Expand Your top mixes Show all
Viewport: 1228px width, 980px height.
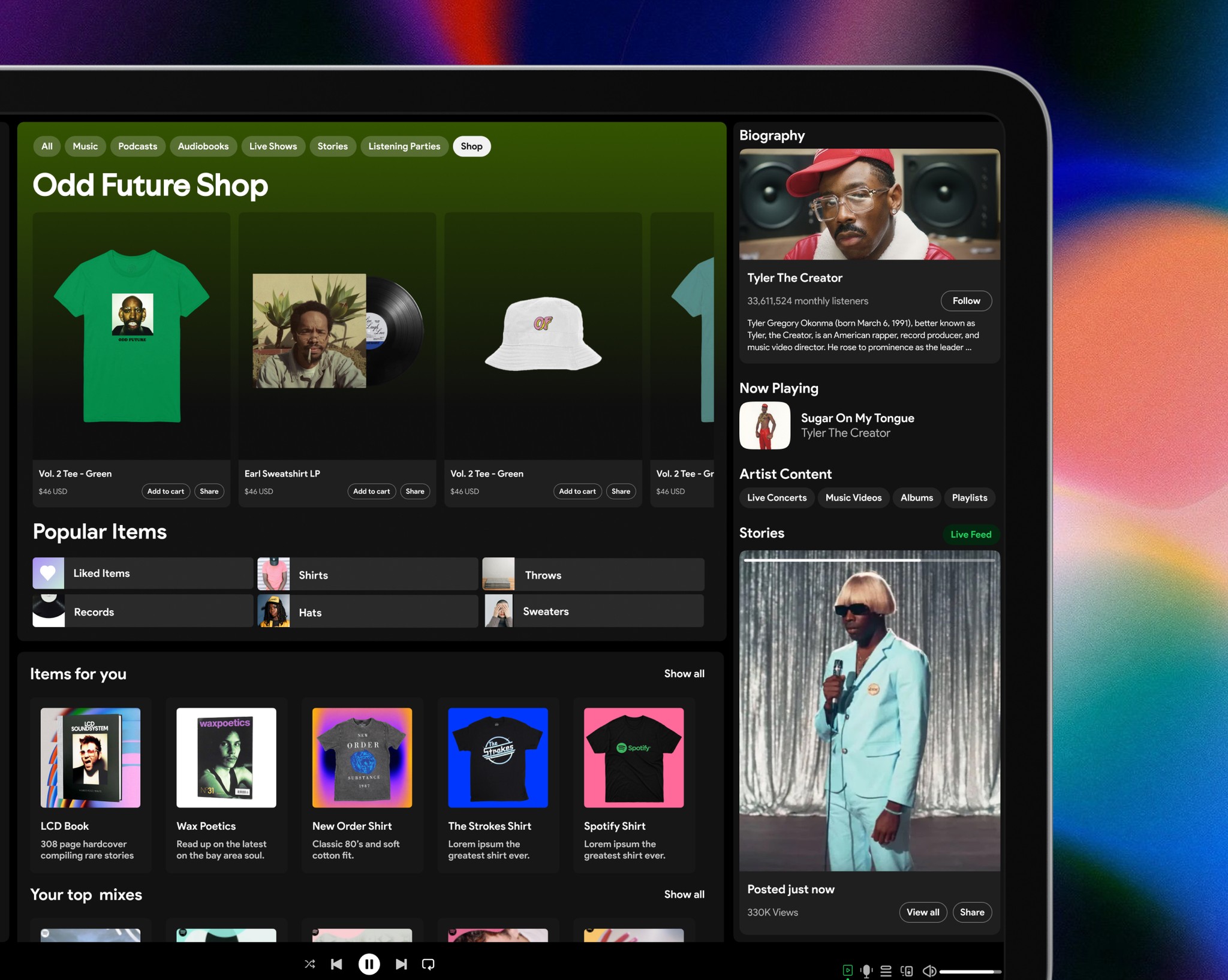[x=684, y=894]
